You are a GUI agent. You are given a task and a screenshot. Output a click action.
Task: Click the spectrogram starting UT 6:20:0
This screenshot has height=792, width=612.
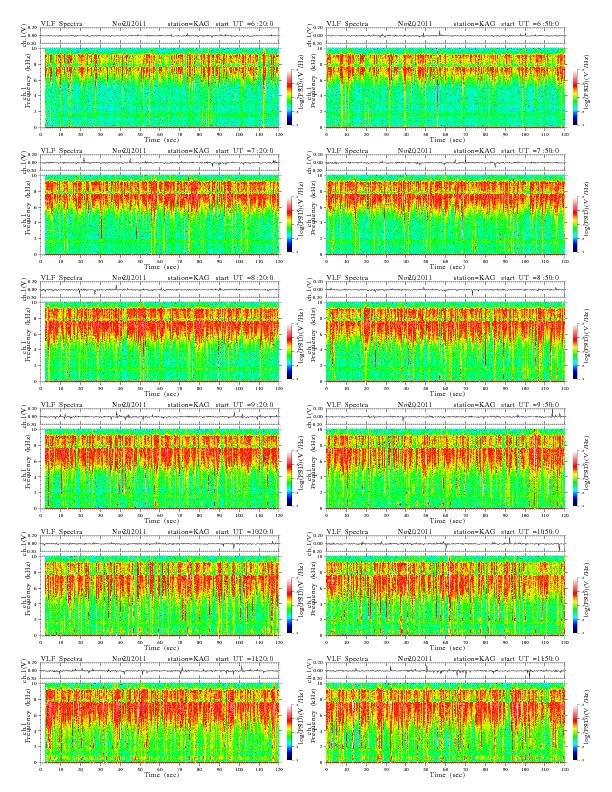(x=160, y=87)
